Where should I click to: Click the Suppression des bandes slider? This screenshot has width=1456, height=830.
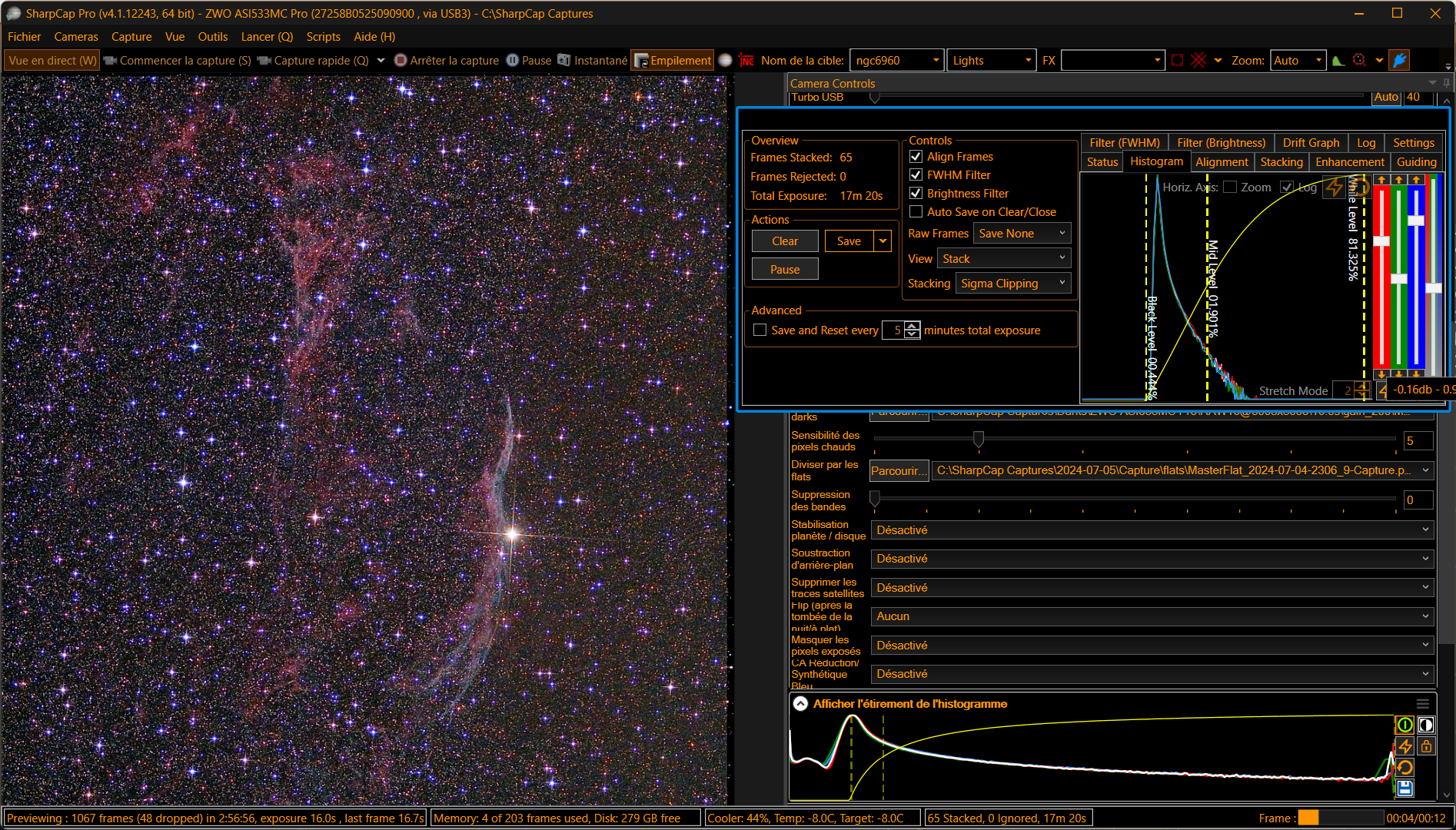pos(1135,498)
